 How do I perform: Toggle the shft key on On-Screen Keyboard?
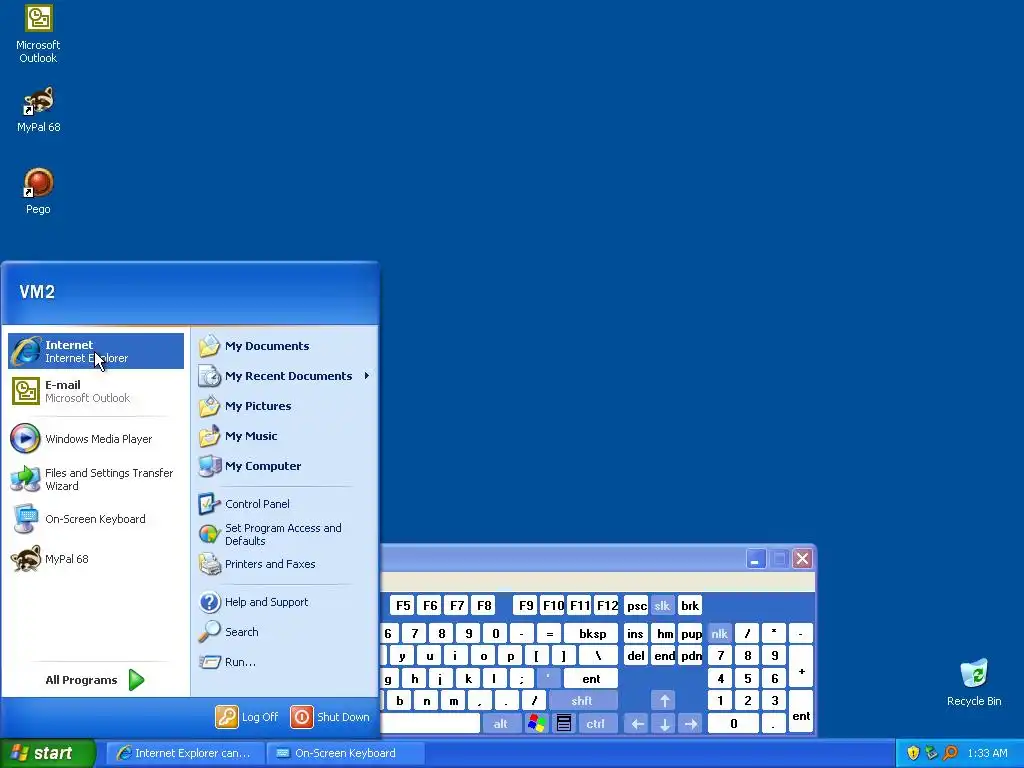(583, 701)
